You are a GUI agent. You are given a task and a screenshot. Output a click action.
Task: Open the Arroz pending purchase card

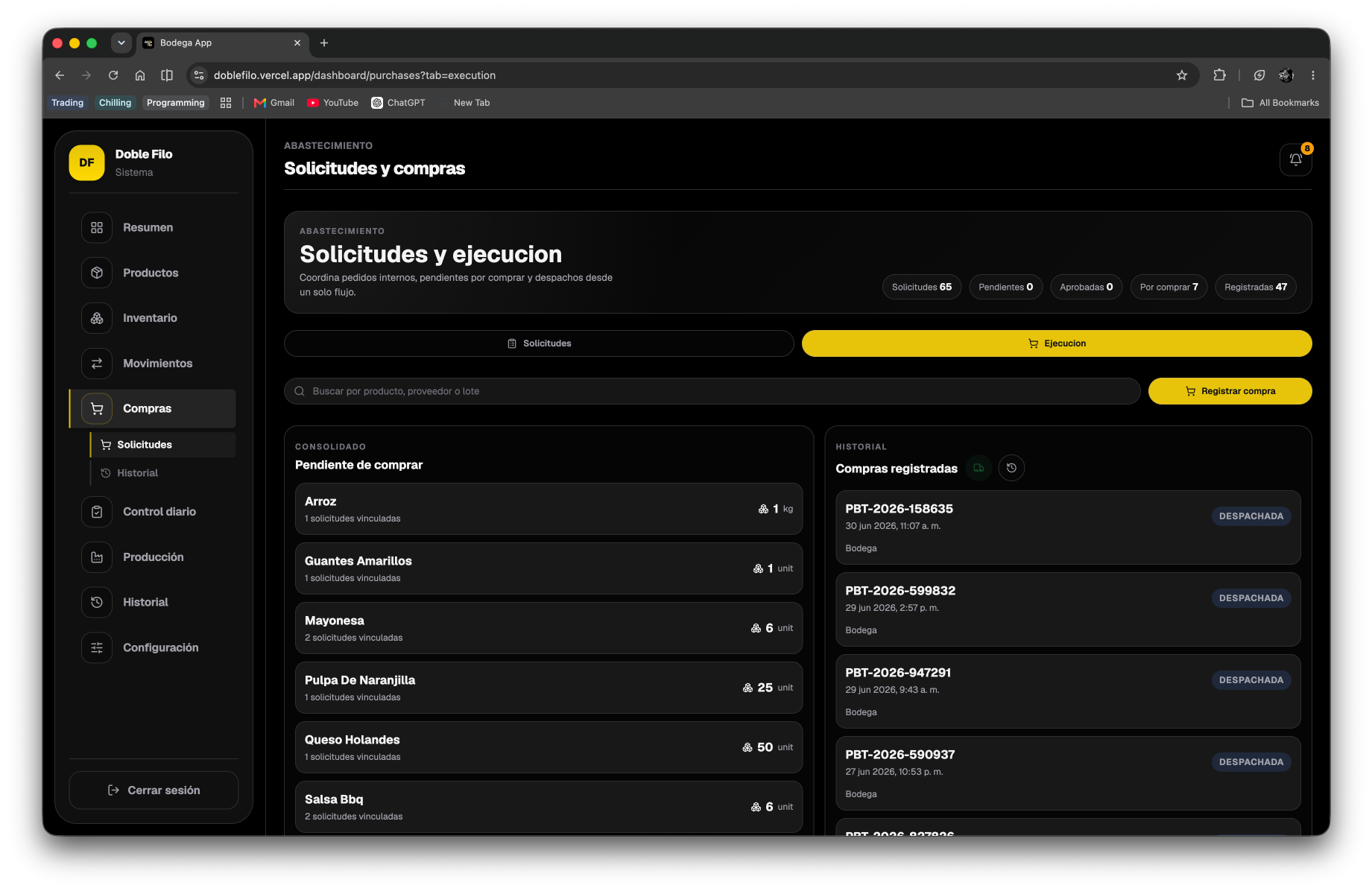pos(549,509)
